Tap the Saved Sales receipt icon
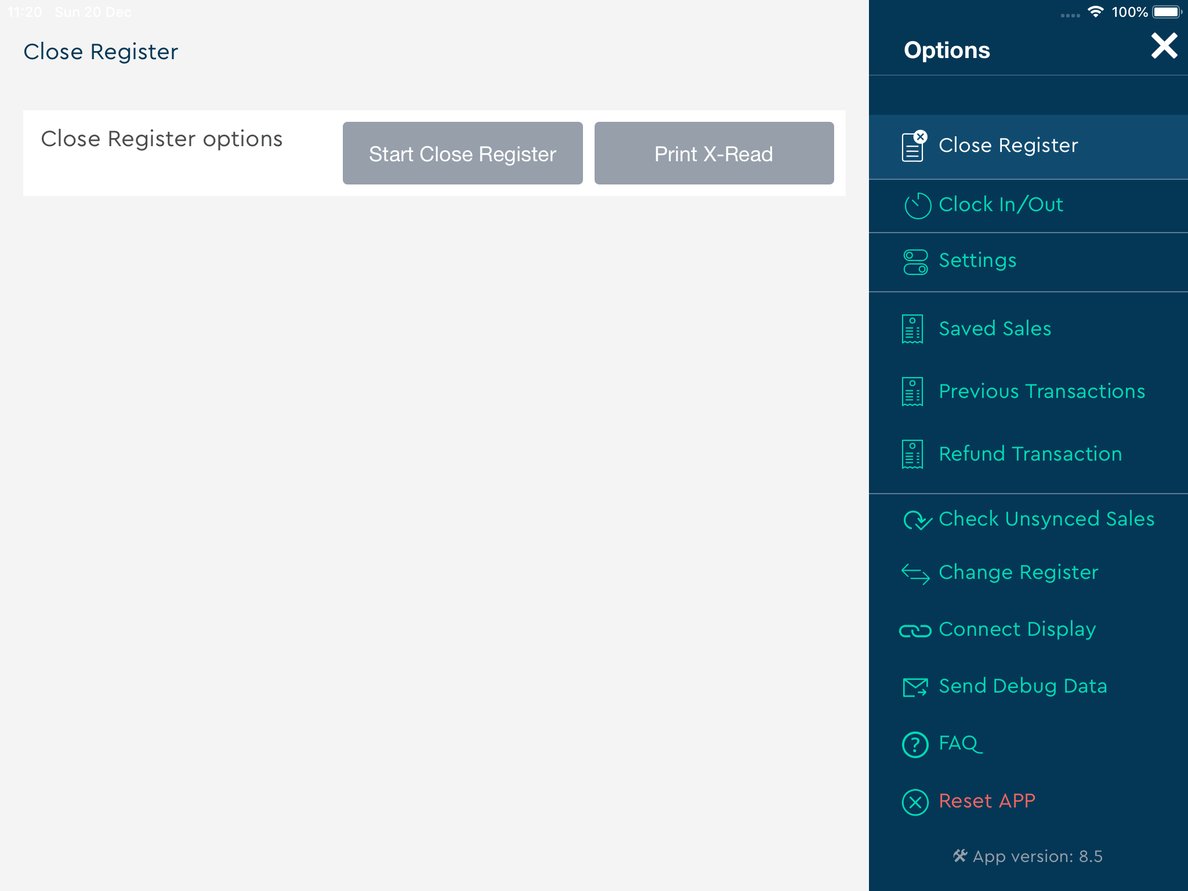1188x891 pixels. (912, 329)
